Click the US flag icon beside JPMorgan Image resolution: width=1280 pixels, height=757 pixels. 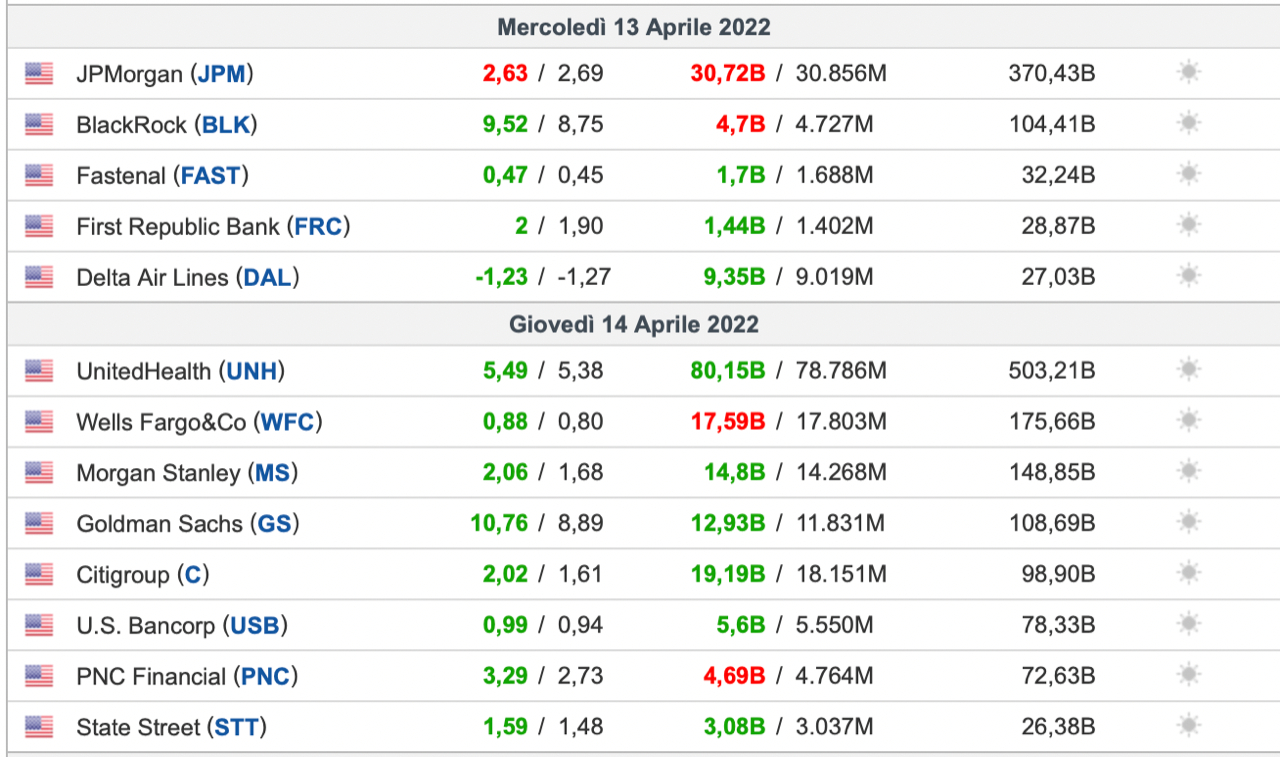point(39,73)
